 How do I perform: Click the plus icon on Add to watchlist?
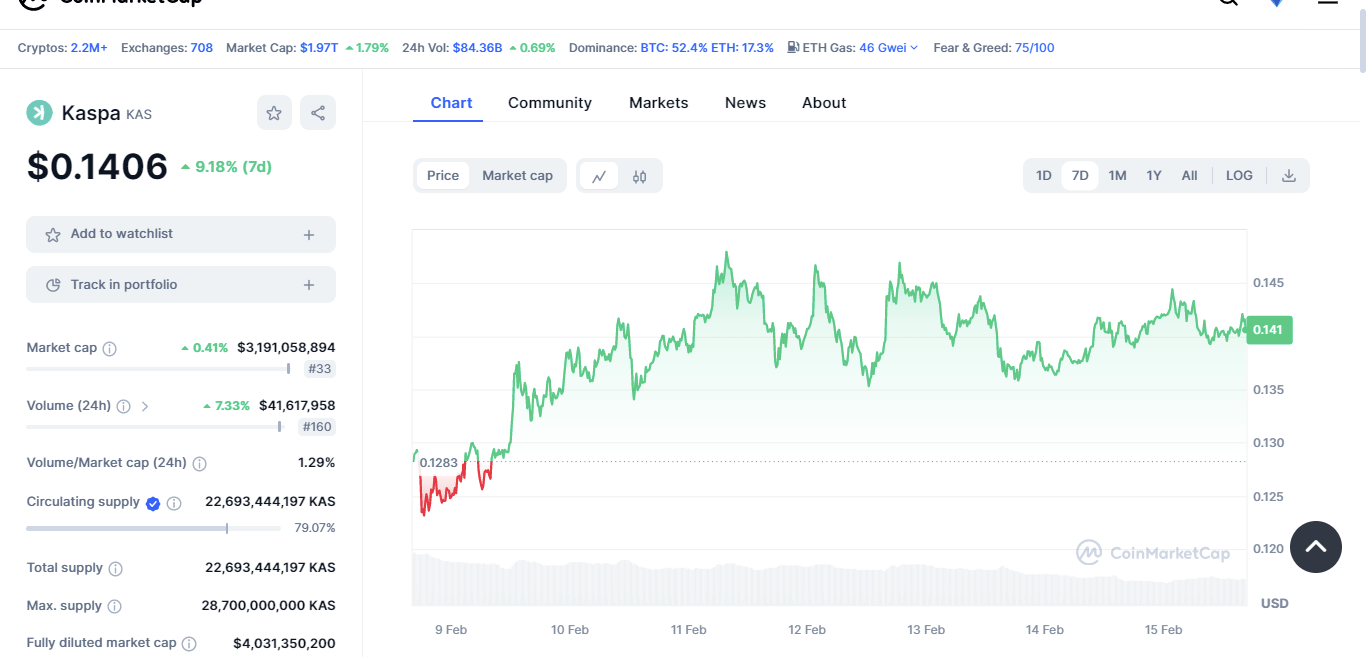(x=309, y=235)
